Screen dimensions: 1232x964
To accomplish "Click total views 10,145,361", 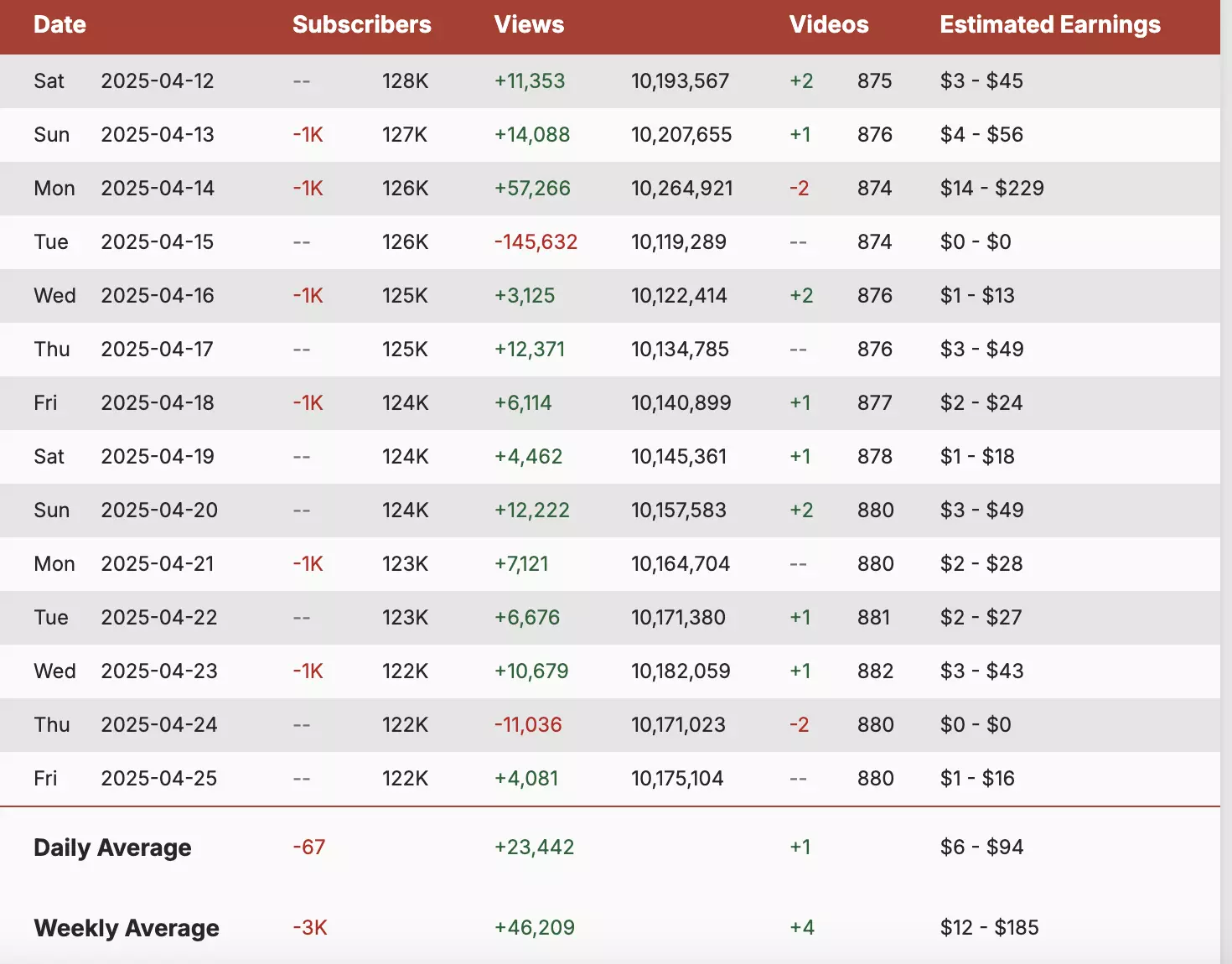I will tap(679, 457).
